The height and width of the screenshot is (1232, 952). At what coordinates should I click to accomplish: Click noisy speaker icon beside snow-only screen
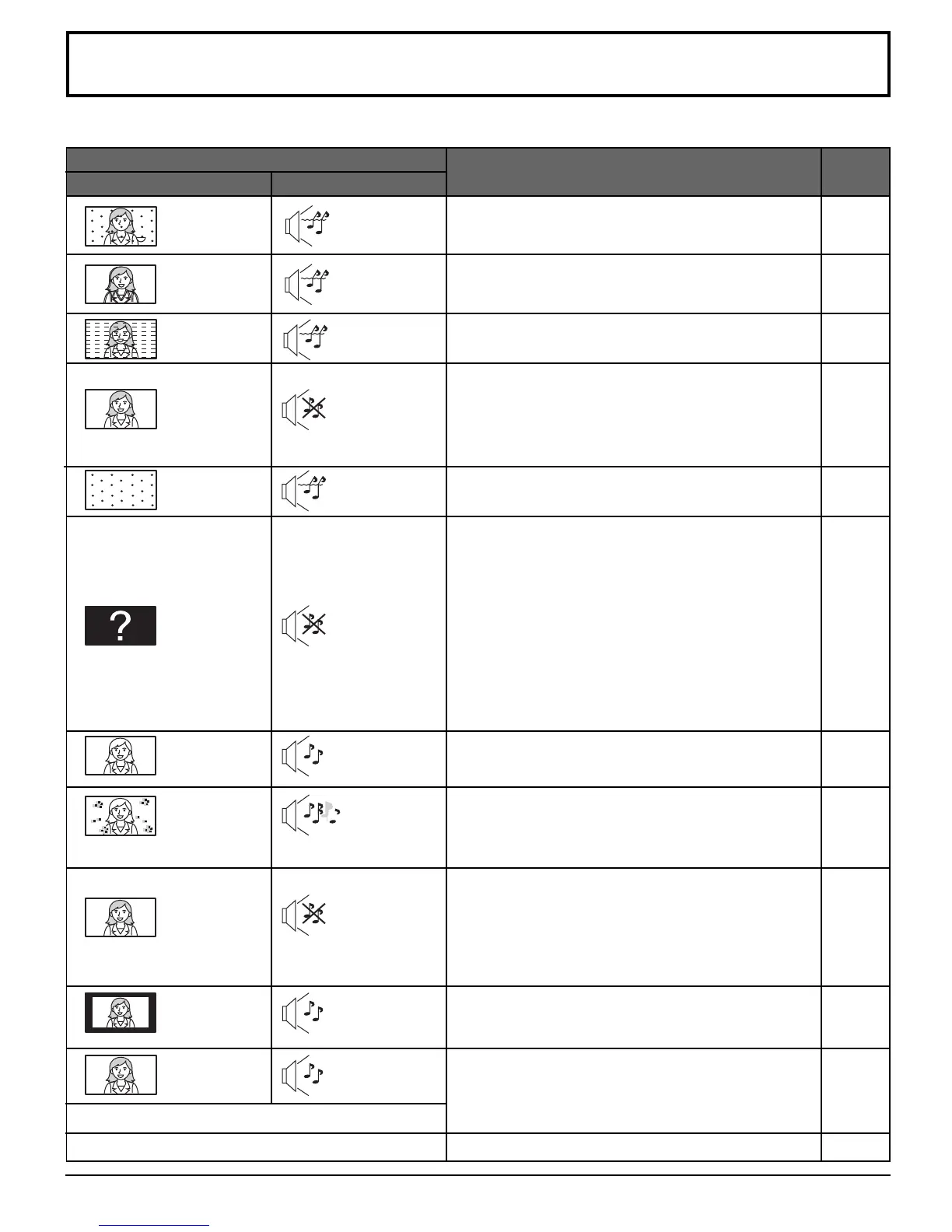click(304, 492)
